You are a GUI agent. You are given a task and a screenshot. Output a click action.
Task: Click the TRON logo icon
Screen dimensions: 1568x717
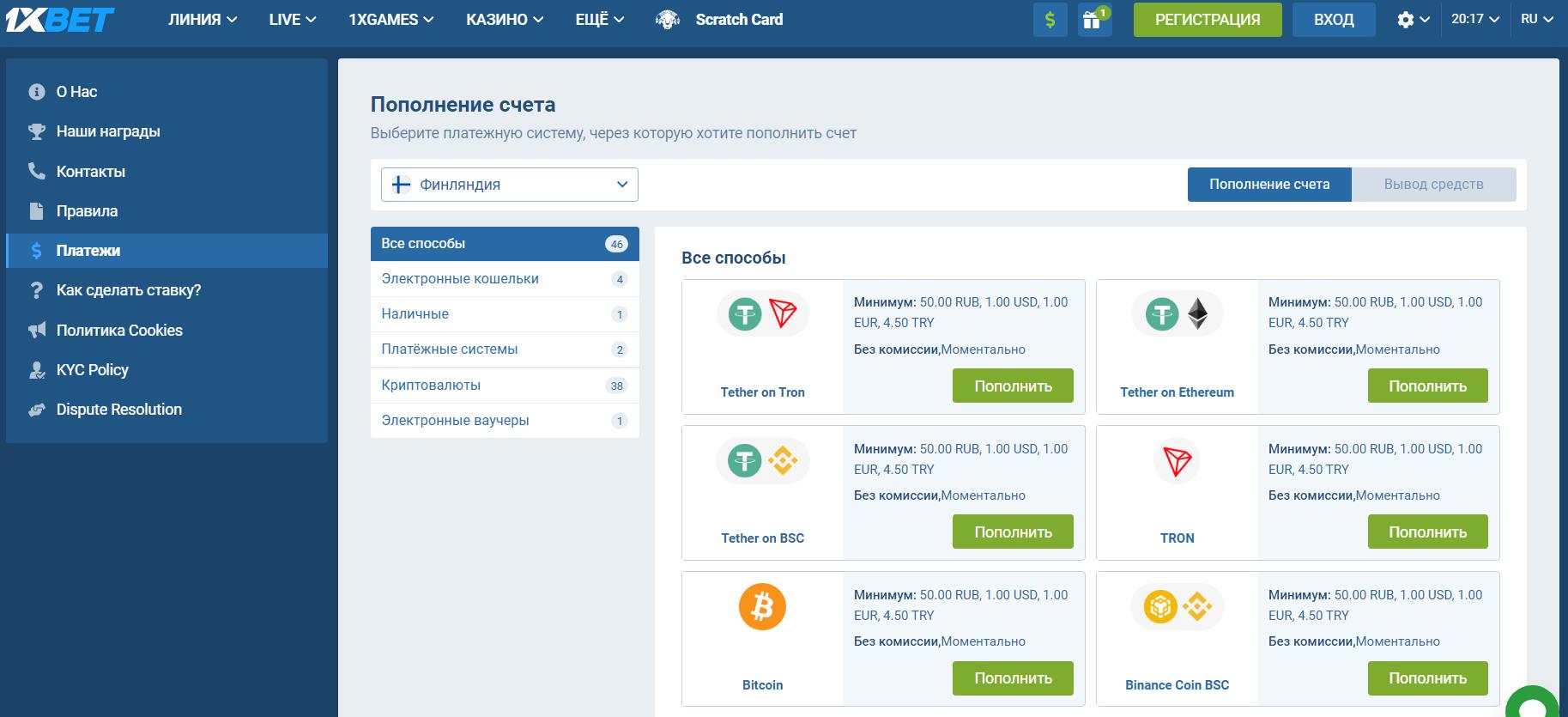[x=1177, y=461]
